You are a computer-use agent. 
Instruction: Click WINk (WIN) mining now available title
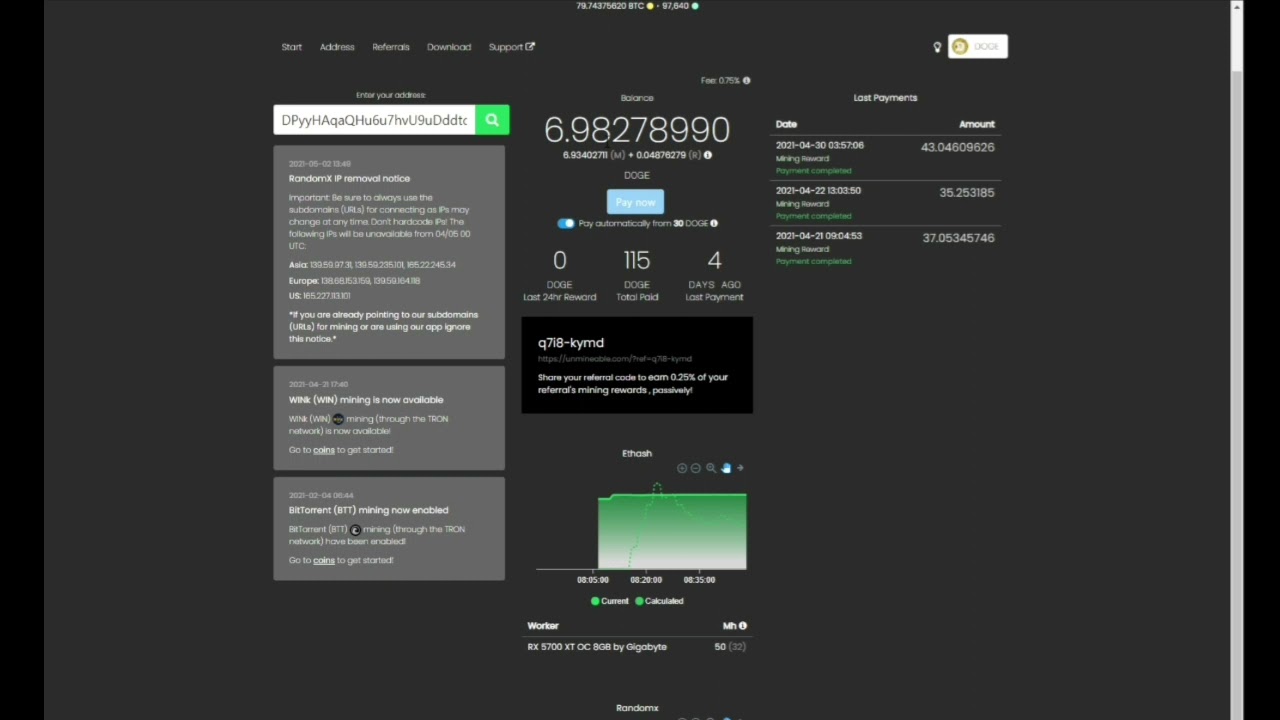[x=366, y=400]
